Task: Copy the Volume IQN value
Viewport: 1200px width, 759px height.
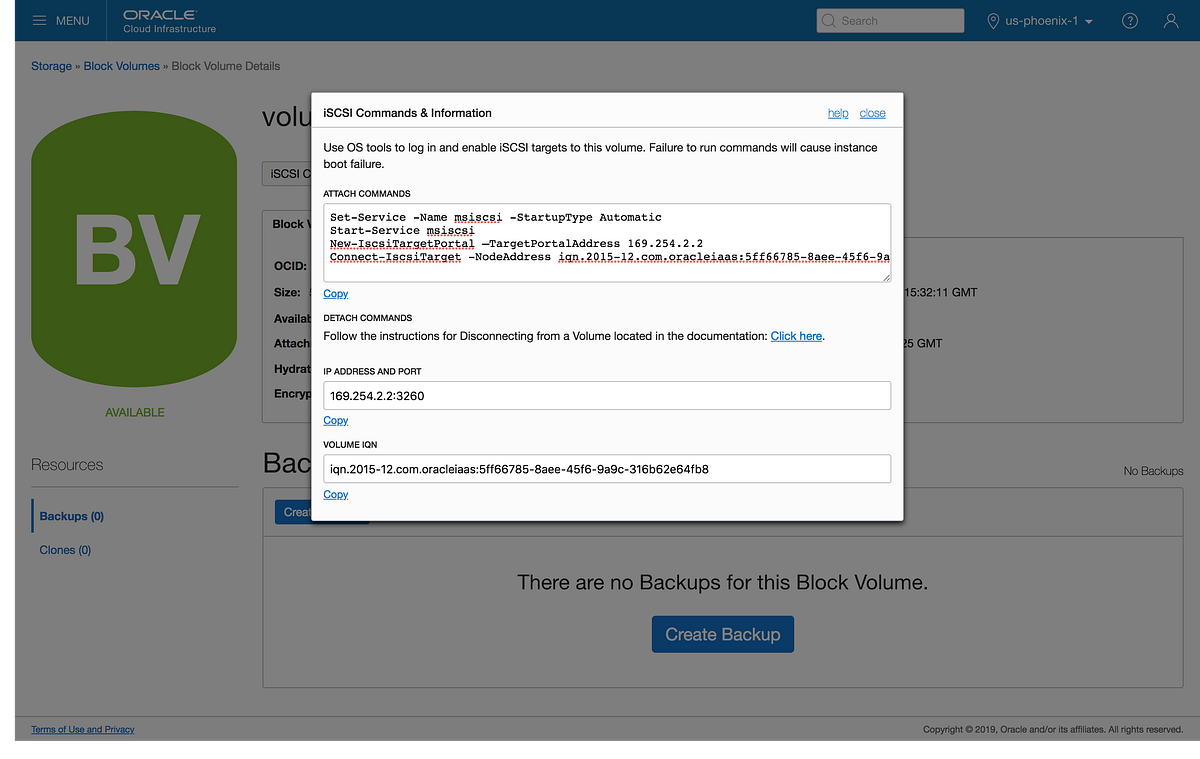Action: pyautogui.click(x=335, y=494)
